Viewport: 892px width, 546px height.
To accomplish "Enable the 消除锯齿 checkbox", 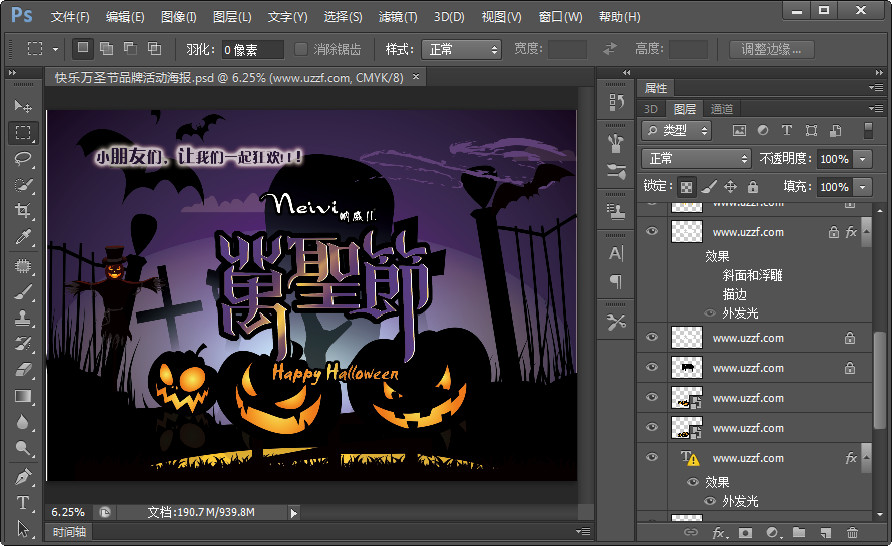I will click(302, 49).
